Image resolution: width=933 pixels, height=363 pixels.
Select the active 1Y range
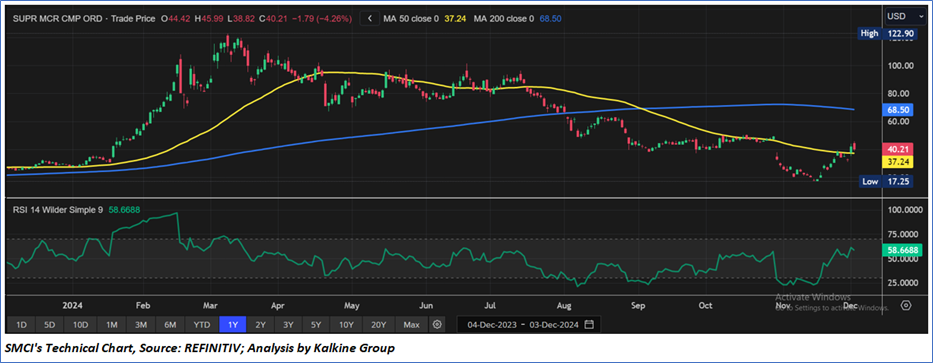coord(232,325)
